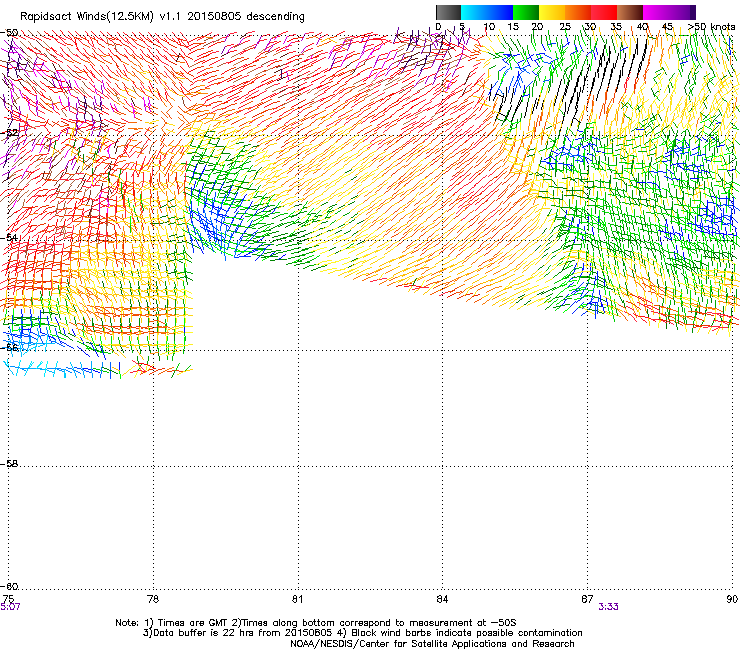Click the plot title containing "(12.5KM) v1.1"

coord(162,17)
